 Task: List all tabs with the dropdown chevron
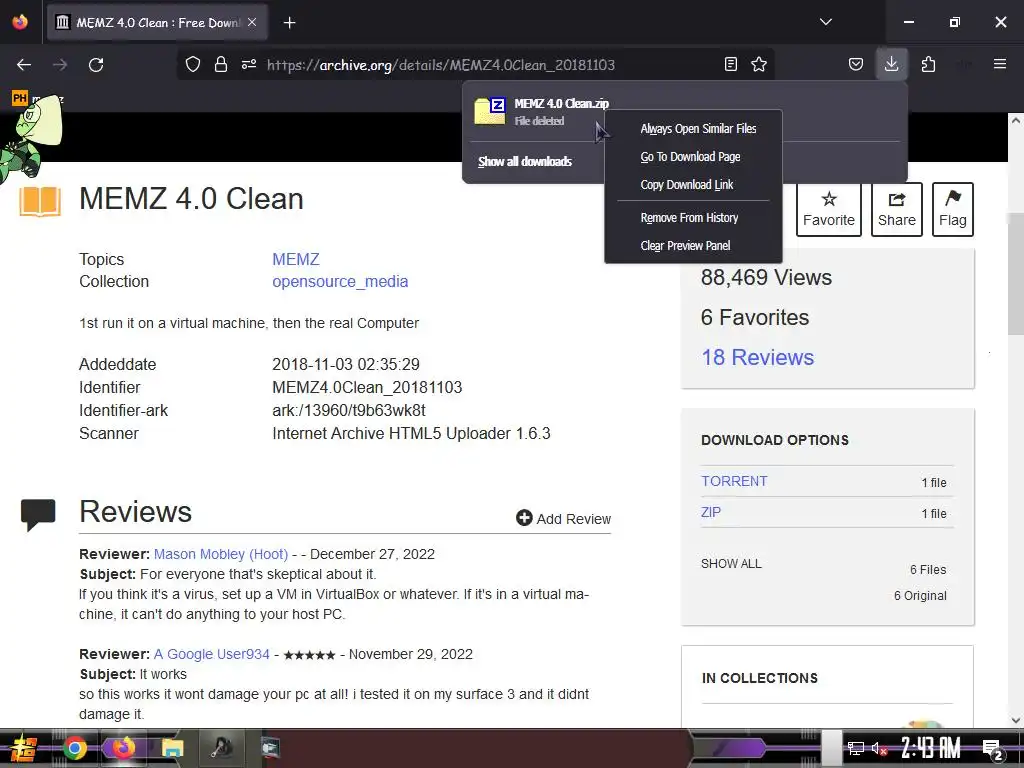tap(825, 22)
